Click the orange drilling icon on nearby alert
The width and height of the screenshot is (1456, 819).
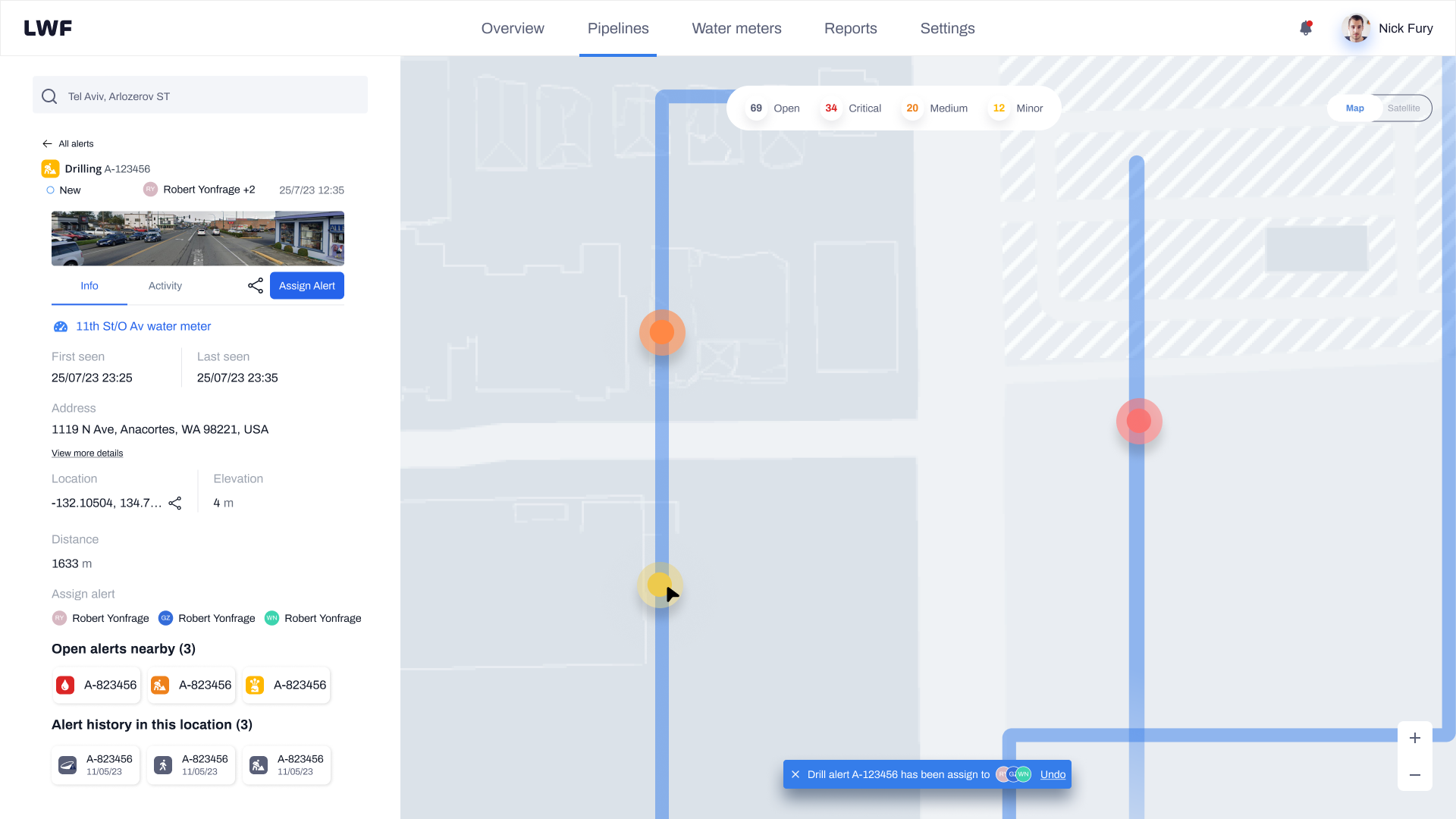[160, 686]
